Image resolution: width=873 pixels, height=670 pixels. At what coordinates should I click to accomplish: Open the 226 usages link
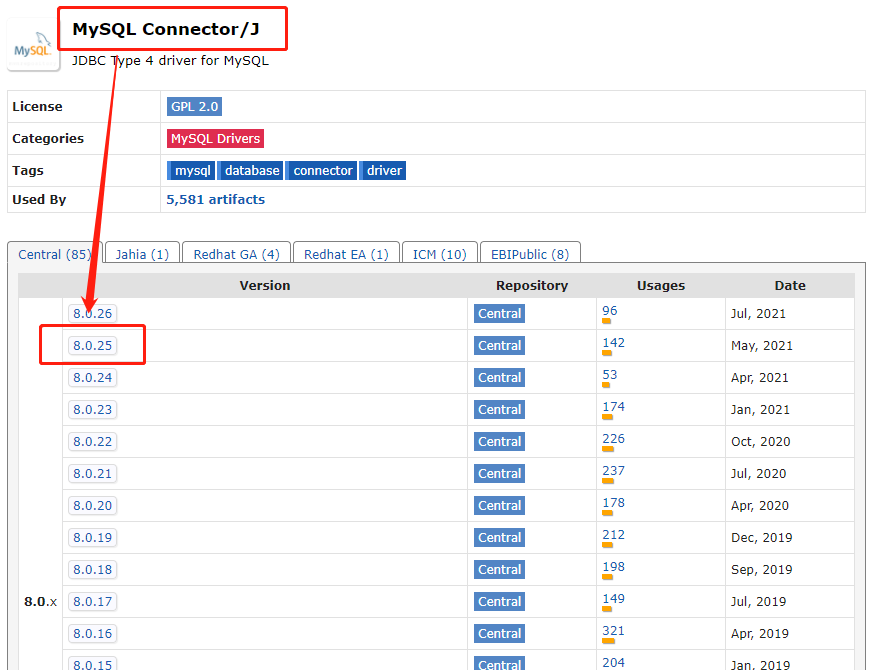point(614,439)
